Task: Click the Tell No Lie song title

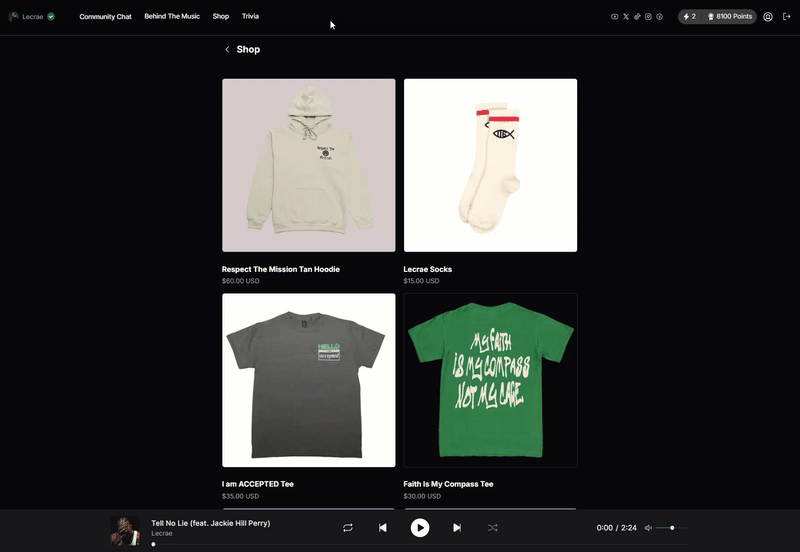Action: coord(211,523)
